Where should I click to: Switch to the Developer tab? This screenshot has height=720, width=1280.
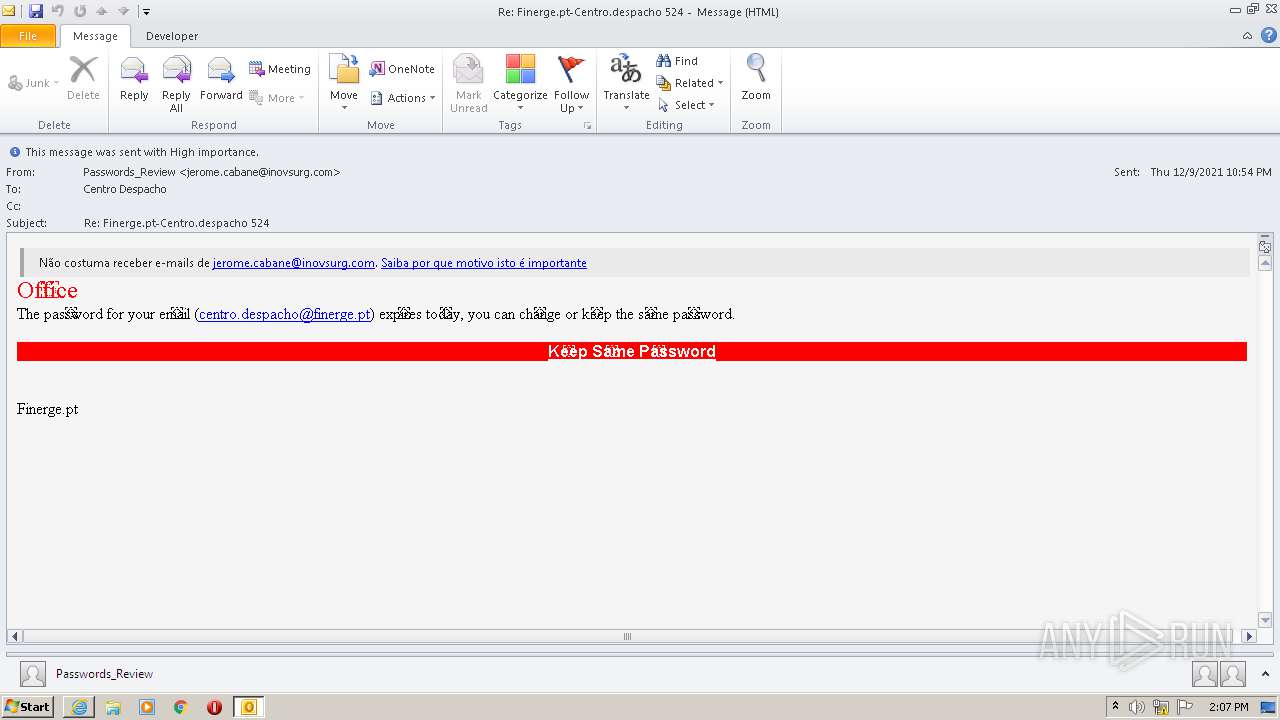pos(172,36)
